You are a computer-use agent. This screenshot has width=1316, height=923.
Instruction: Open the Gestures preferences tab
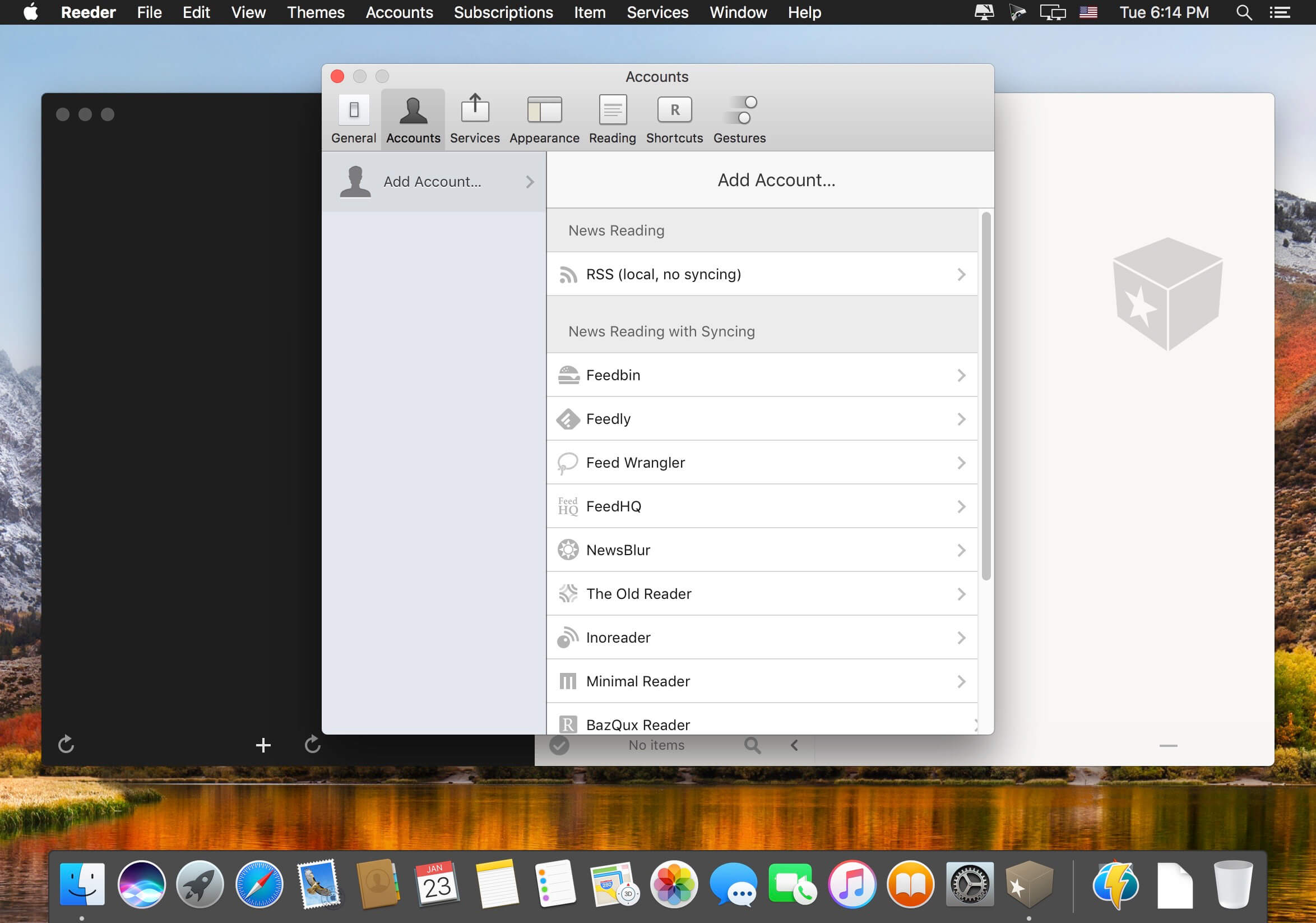pos(739,120)
